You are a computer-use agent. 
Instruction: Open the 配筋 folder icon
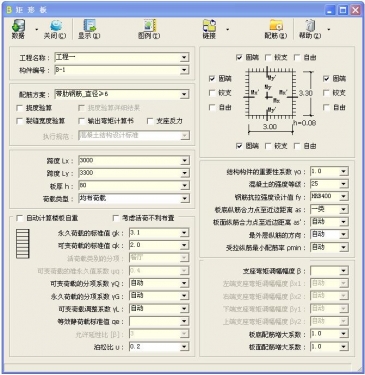[276, 26]
